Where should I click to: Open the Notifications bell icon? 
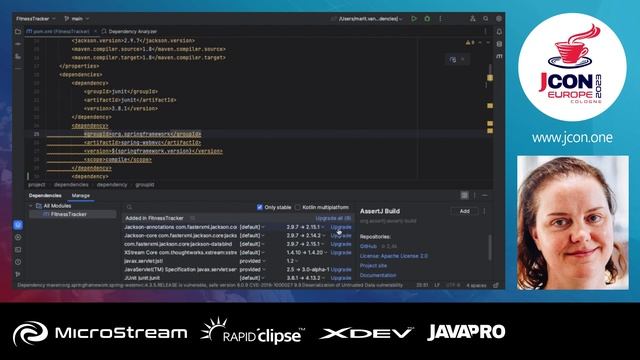click(499, 31)
